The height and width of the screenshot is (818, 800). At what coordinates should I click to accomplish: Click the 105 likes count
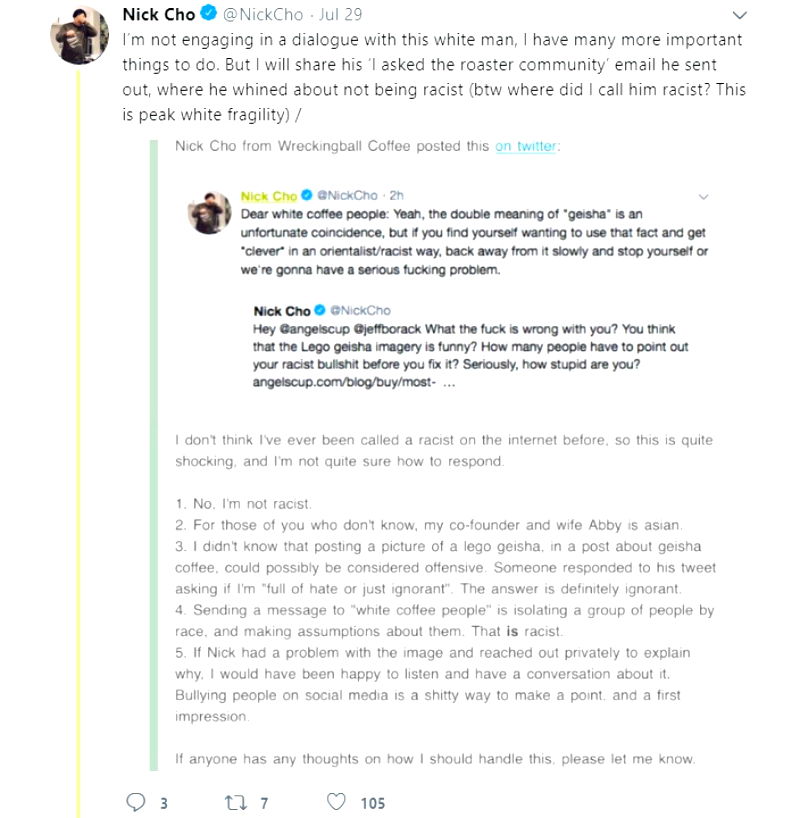[372, 802]
